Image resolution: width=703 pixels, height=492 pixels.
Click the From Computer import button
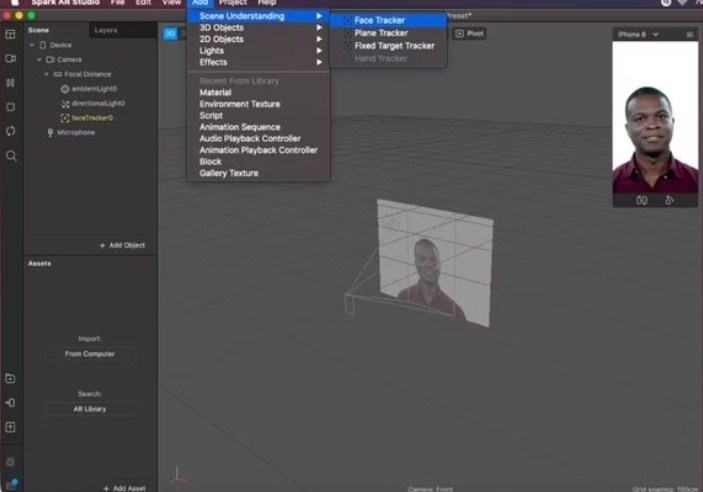90,354
